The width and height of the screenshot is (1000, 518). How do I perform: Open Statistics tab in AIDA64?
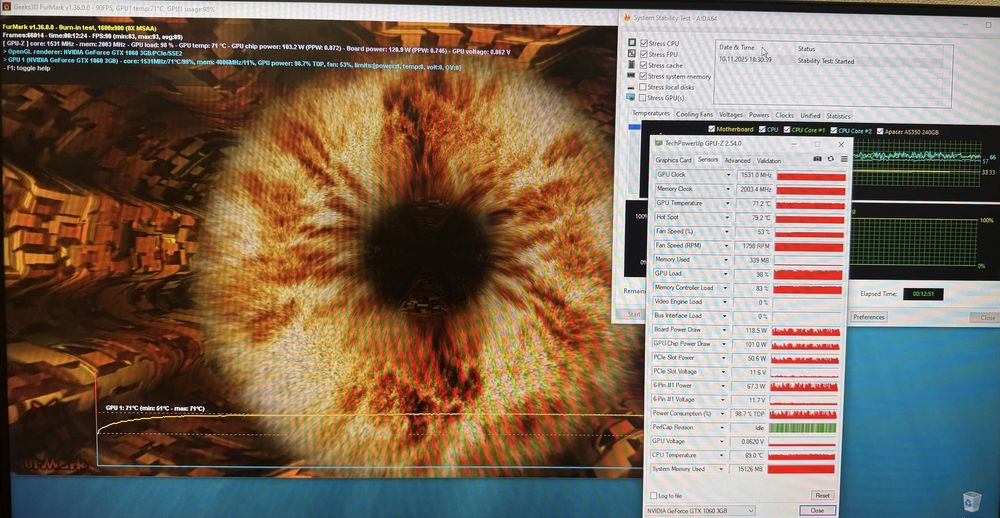[x=838, y=116]
